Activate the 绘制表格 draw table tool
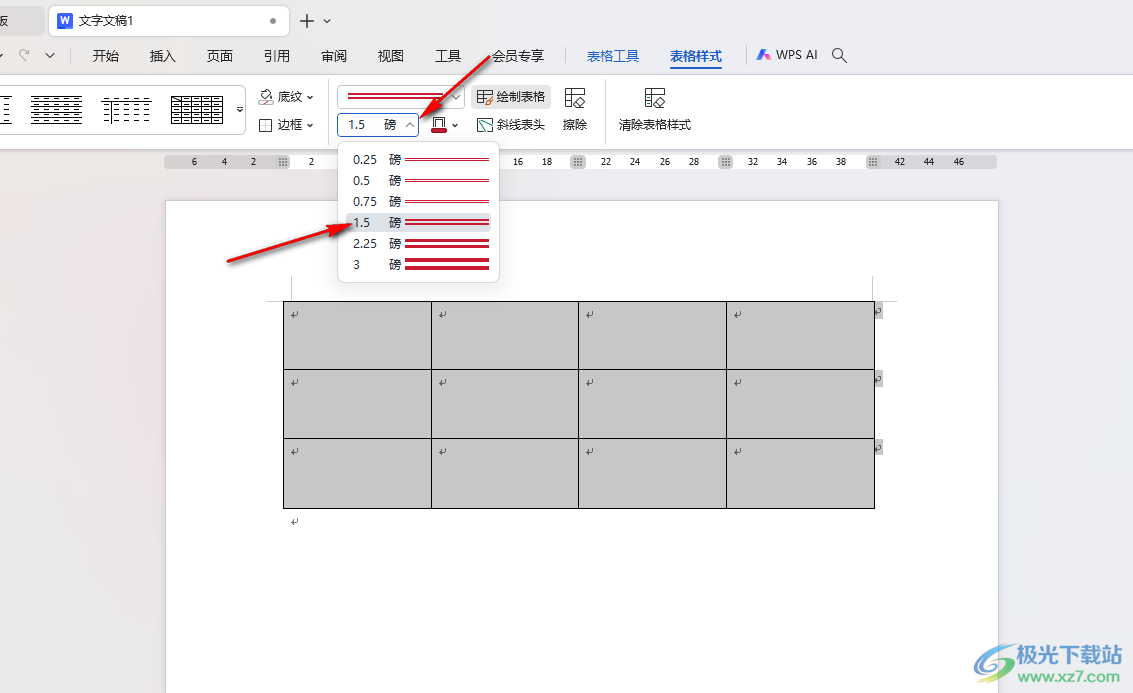1133x693 pixels. (x=511, y=97)
